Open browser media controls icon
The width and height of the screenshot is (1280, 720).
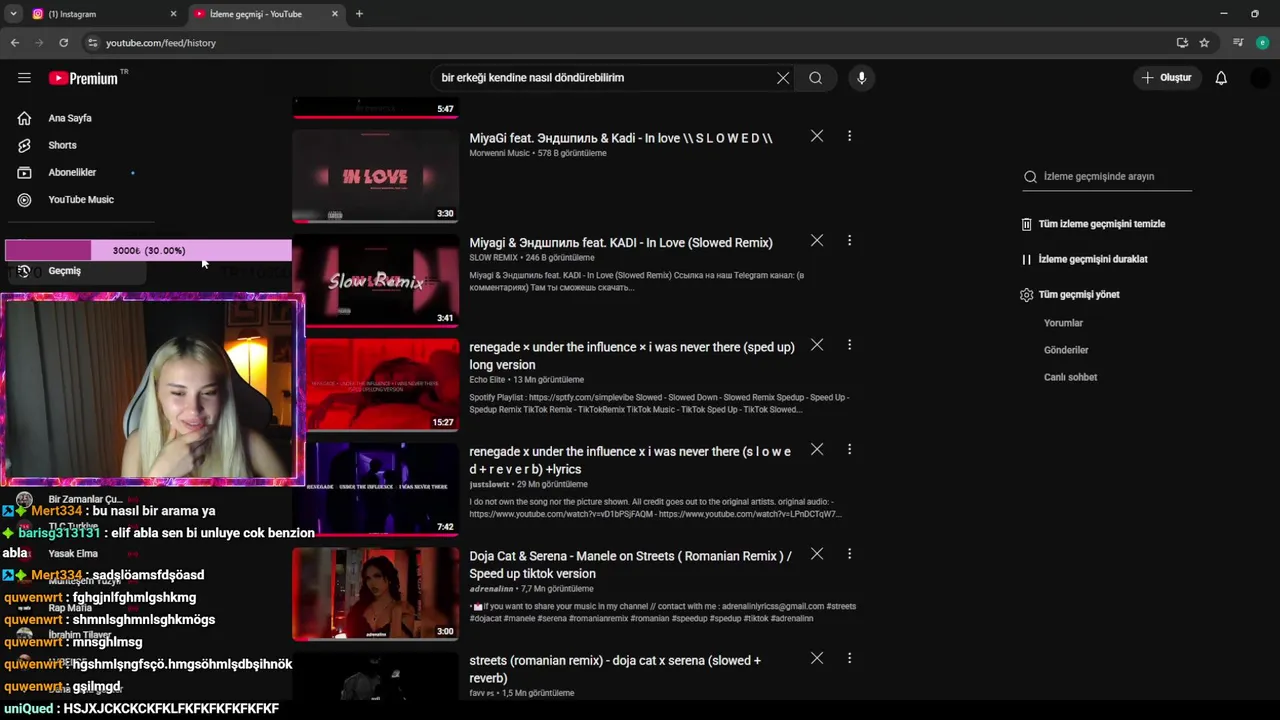coord(1238,43)
